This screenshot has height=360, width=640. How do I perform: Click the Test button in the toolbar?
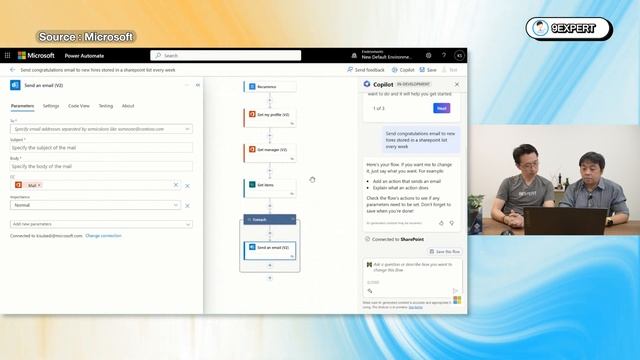[x=449, y=70]
